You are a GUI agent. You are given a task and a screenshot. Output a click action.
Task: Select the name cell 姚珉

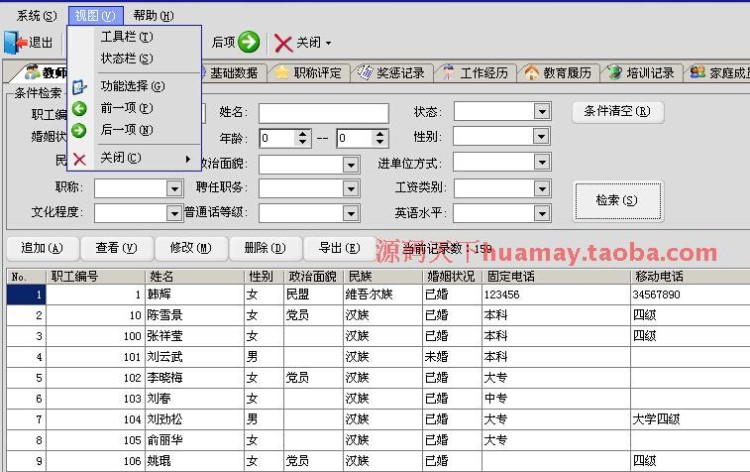195,461
